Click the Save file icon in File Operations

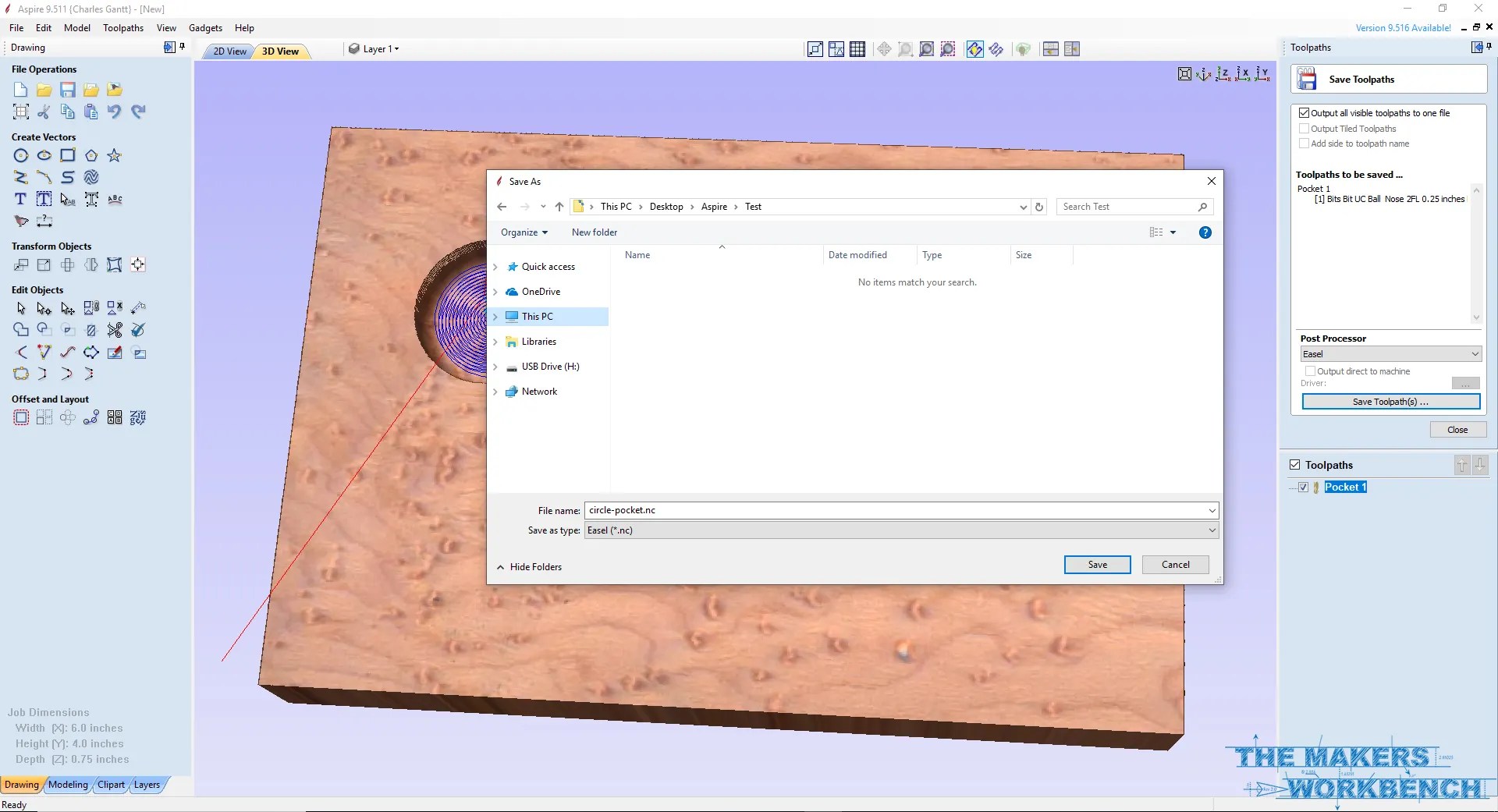[67, 90]
